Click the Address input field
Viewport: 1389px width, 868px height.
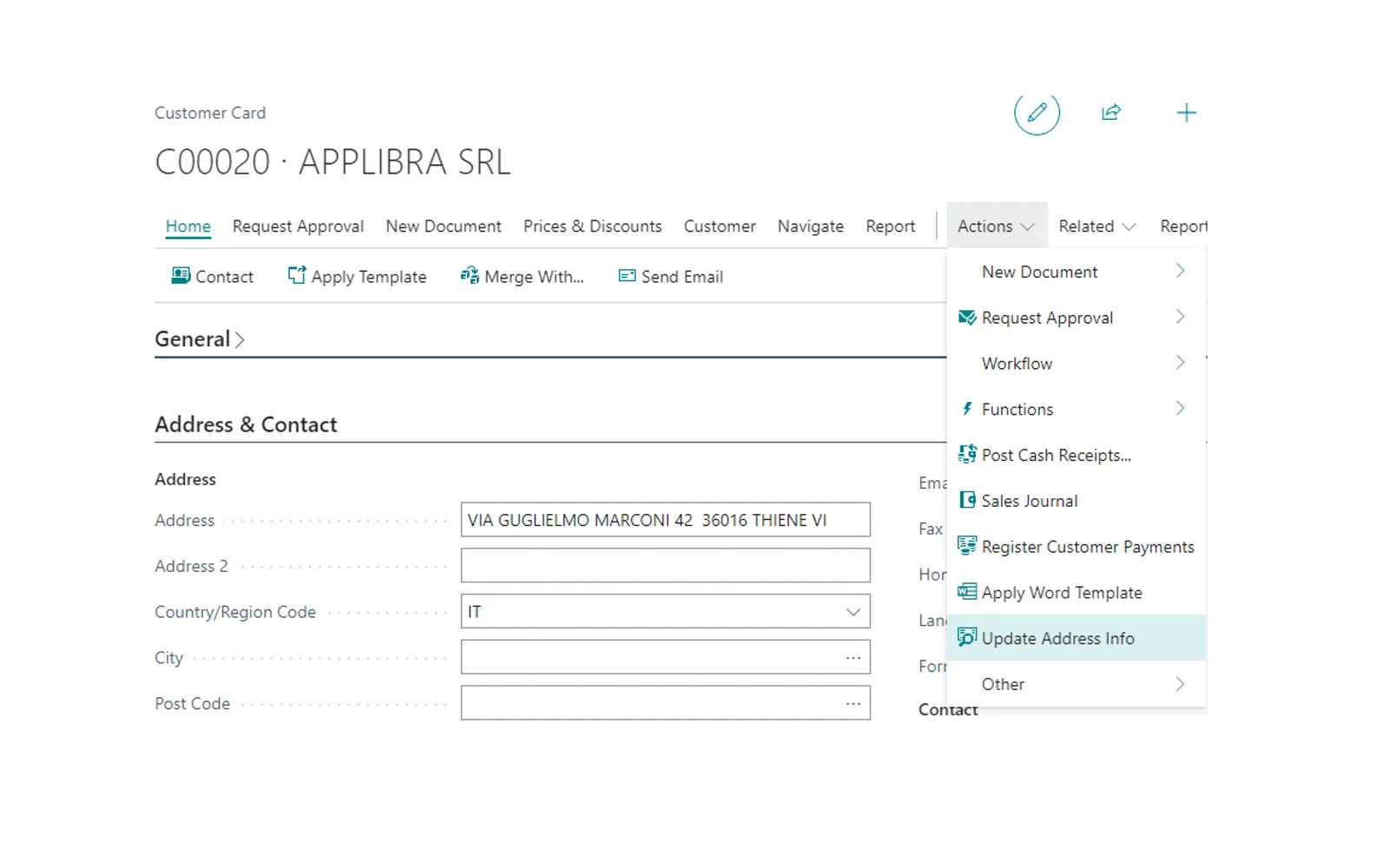665,520
